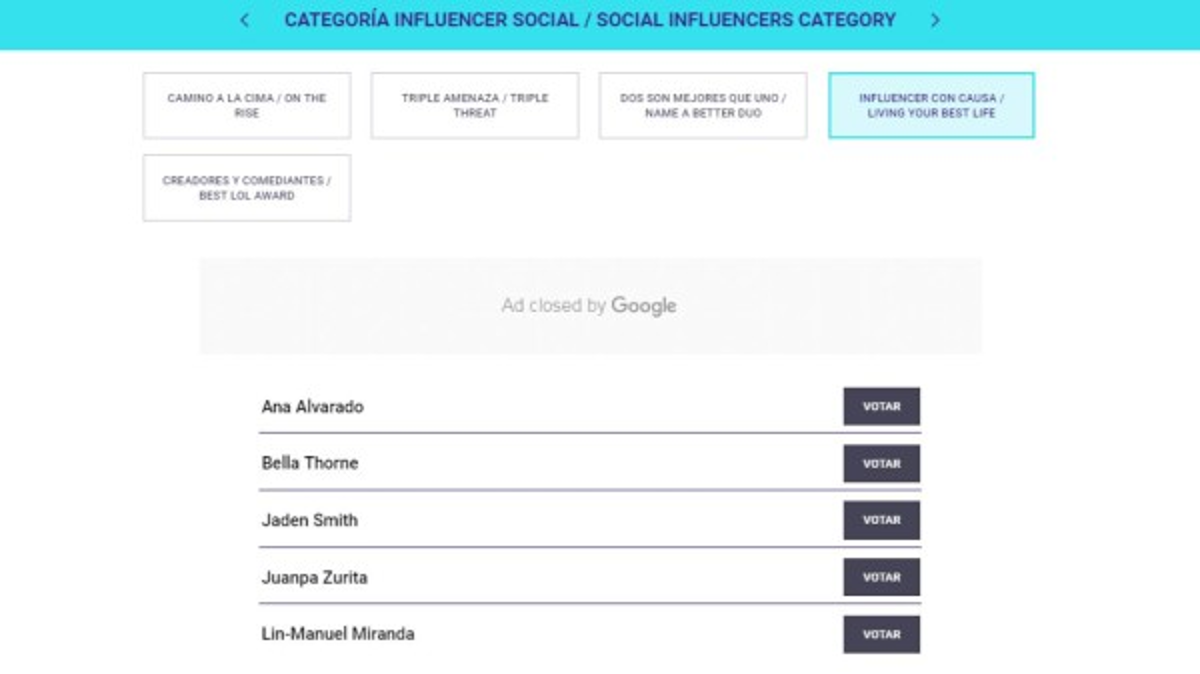Click the Social Influencers Category header title
Screen dimensions: 1200x674
590,20
